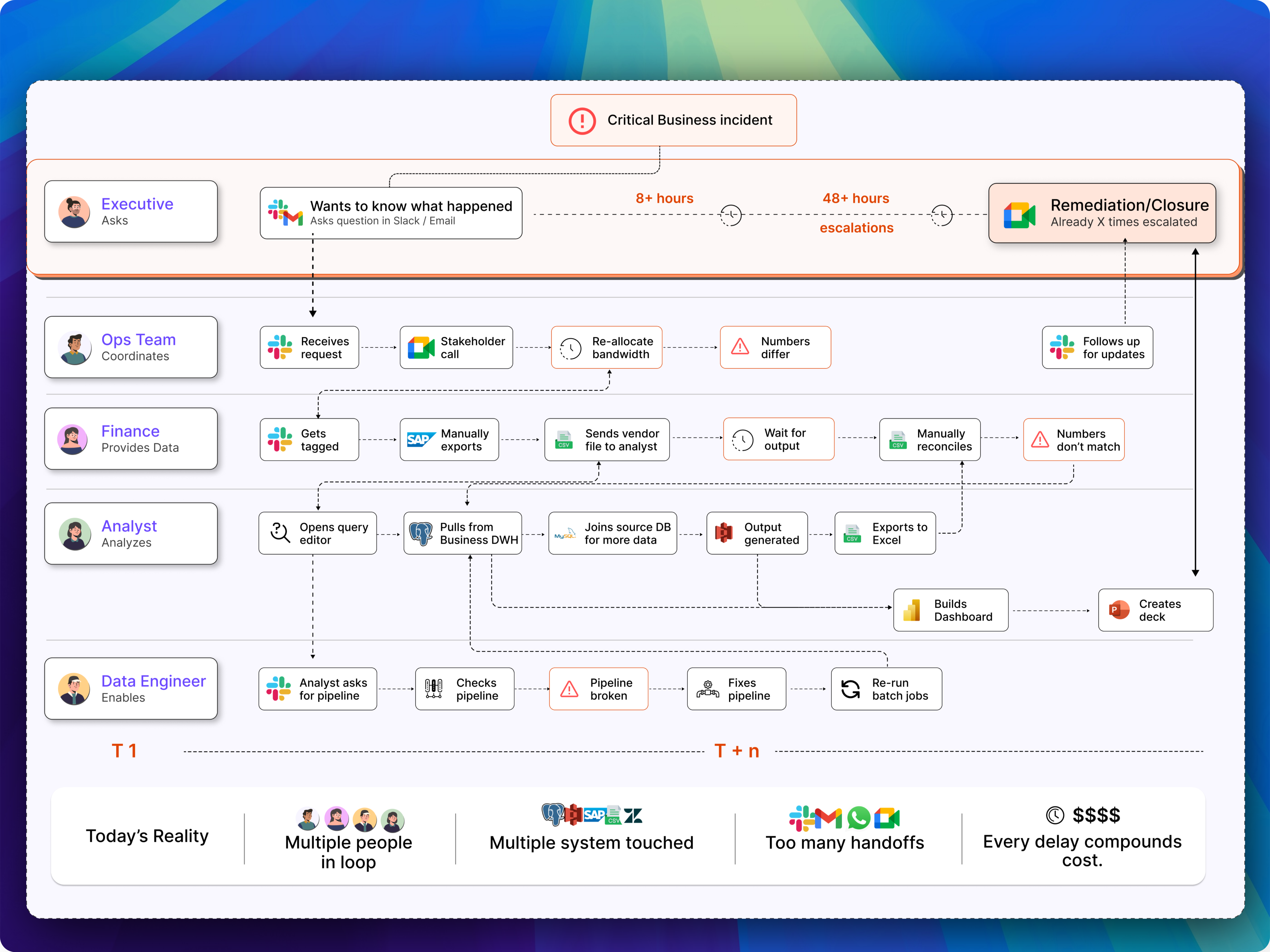Click the SAP logo in Manually exports
The height and width of the screenshot is (952, 1270).
421,440
